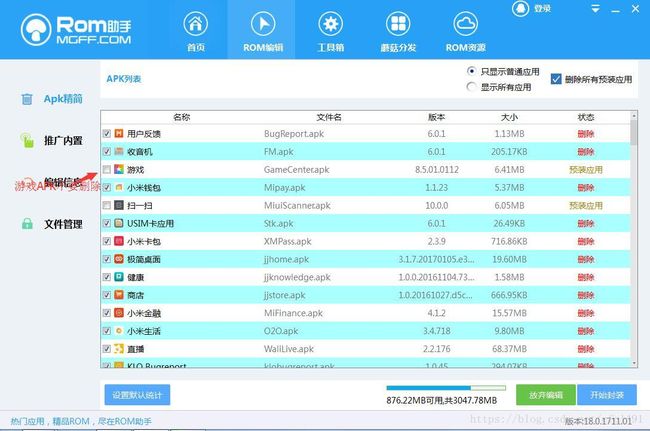650x431 pixels.
Task: Sort by the 名称 column header
Action: (182, 117)
